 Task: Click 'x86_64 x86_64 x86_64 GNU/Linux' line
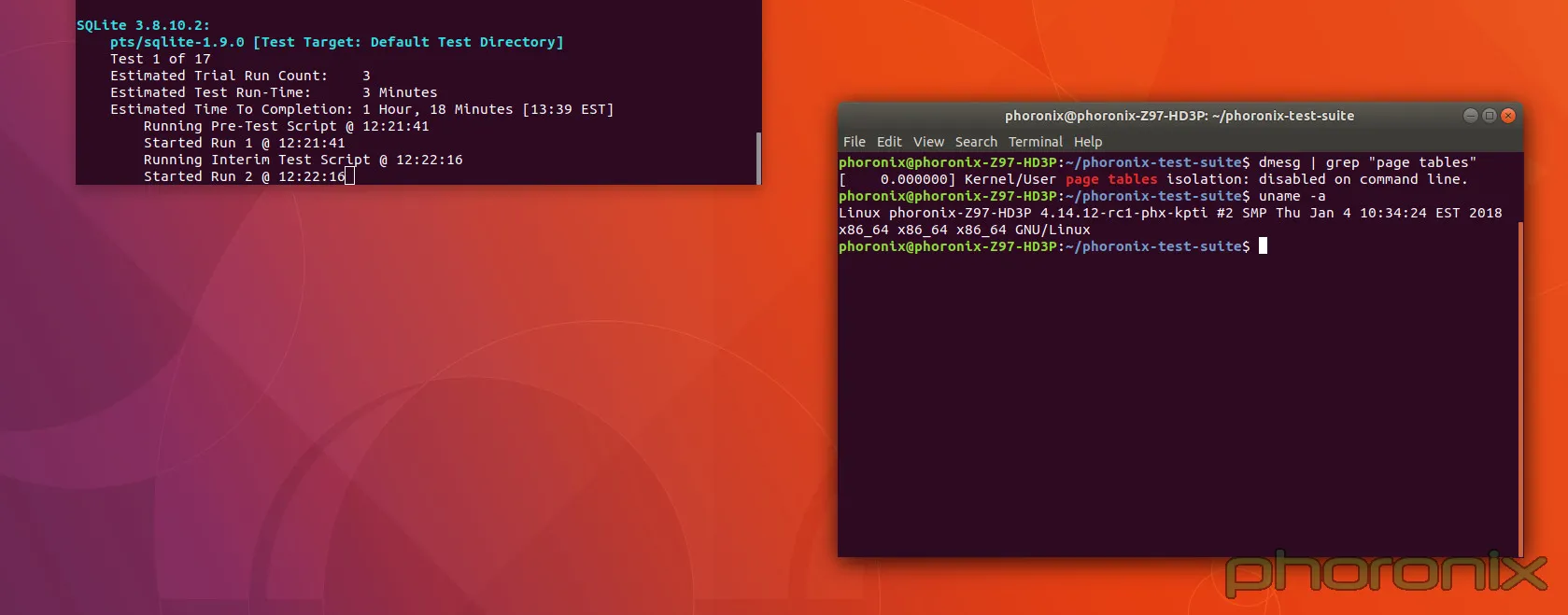coord(964,230)
